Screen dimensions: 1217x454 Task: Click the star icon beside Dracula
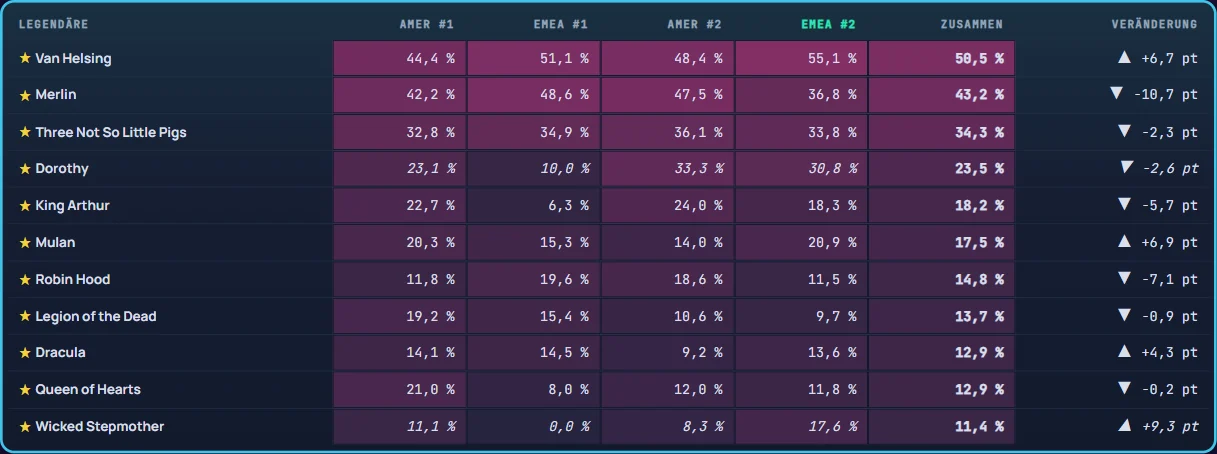25,352
